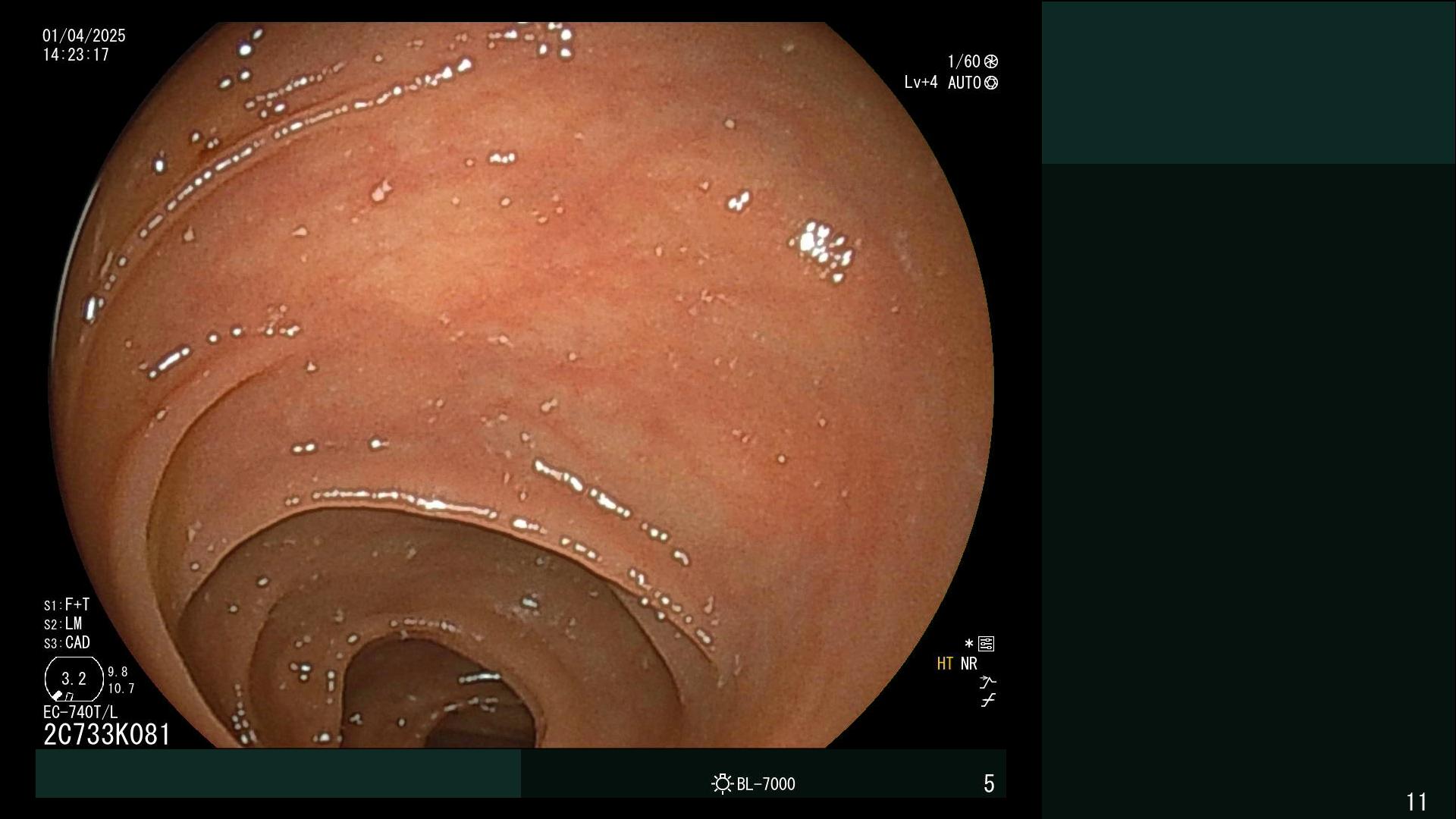Select the S1: F+T switch assignment
1456x819 pixels.
tap(67, 604)
